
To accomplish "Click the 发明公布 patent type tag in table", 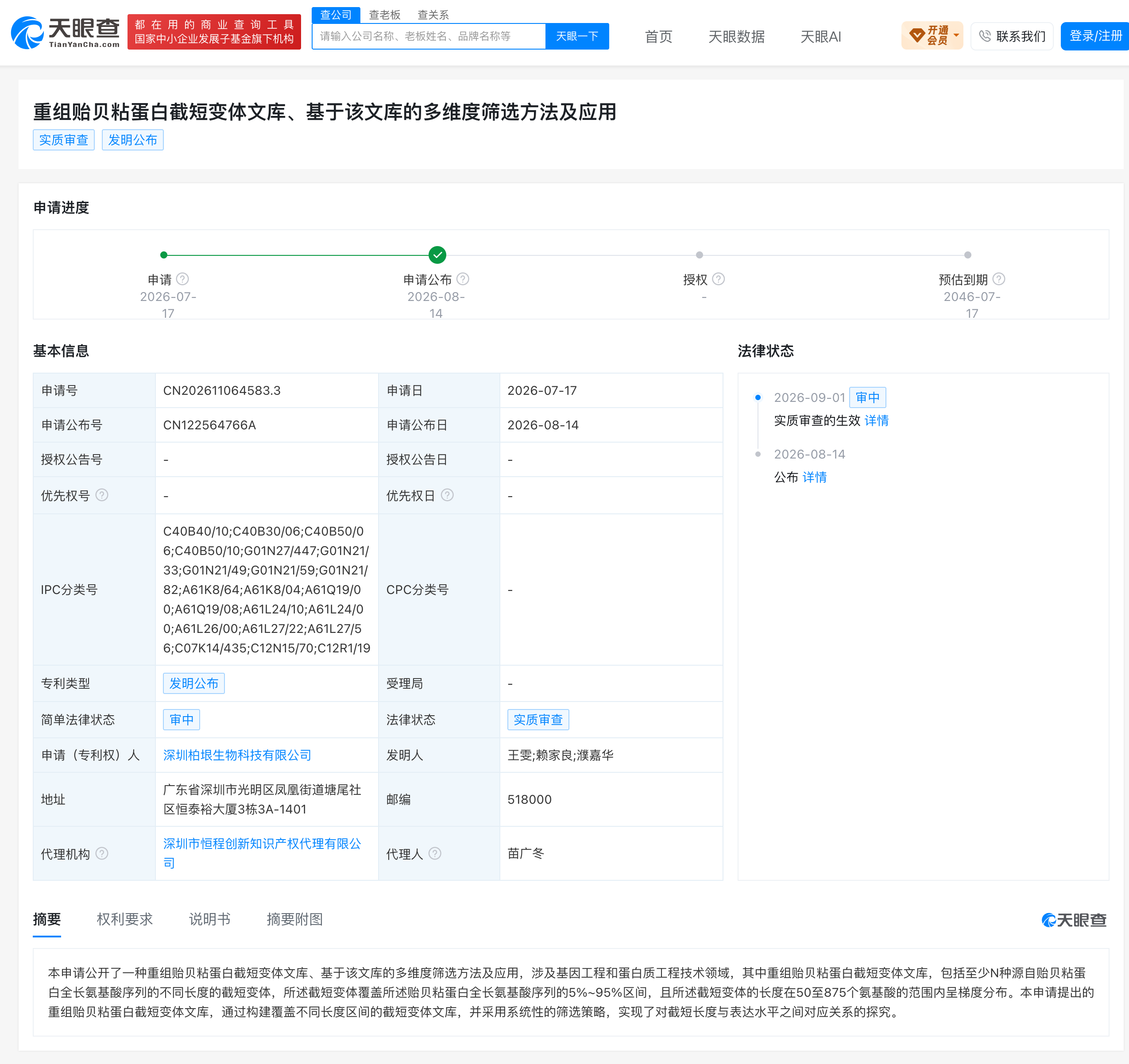I will 194,684.
